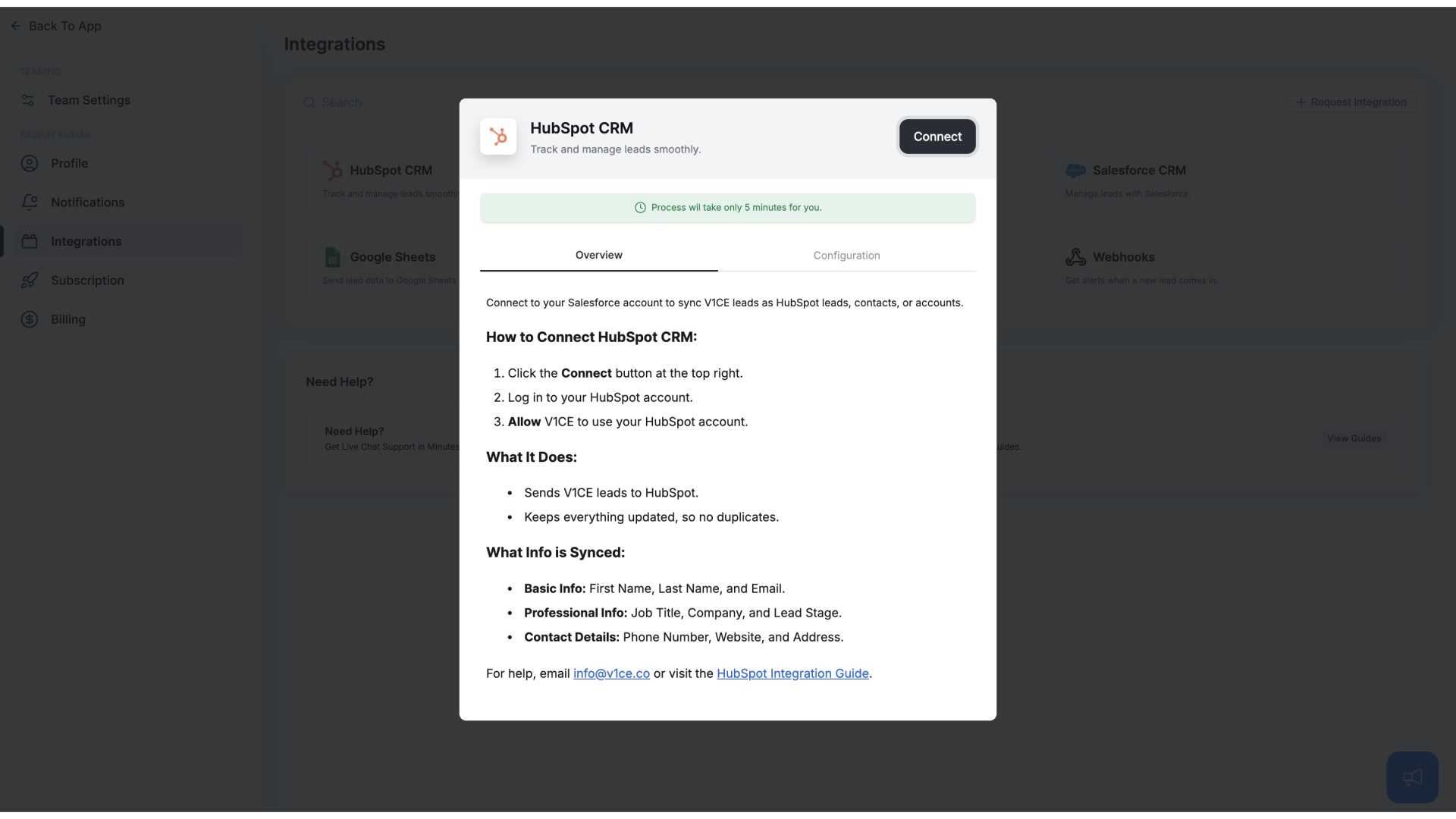The width and height of the screenshot is (1456, 819).
Task: Click the HubSpot CRM integration icon
Action: click(x=498, y=136)
